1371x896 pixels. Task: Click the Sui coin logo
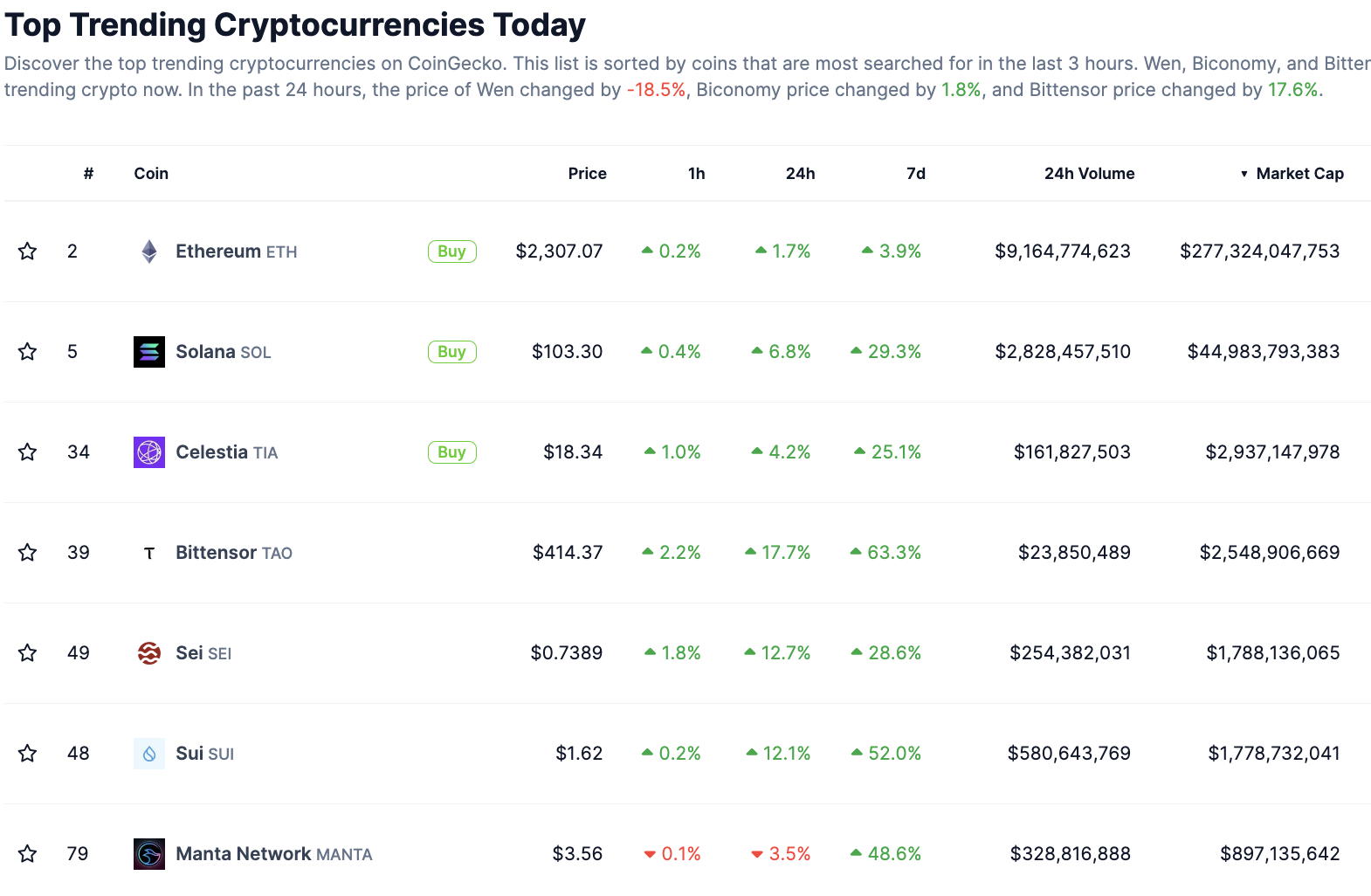149,754
